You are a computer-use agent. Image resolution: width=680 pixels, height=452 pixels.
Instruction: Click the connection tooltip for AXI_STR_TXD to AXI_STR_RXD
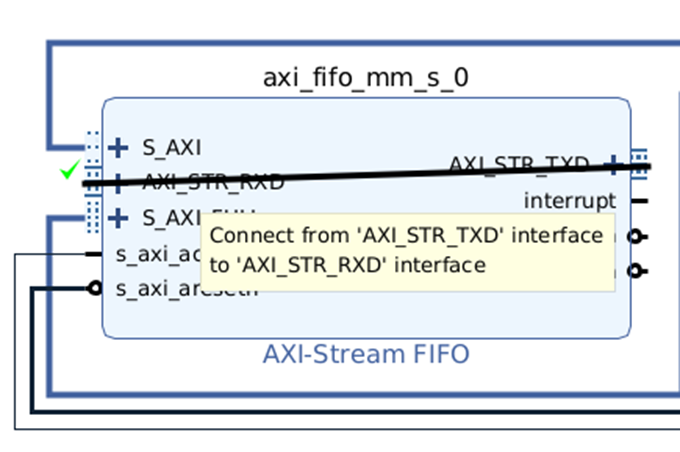point(407,250)
